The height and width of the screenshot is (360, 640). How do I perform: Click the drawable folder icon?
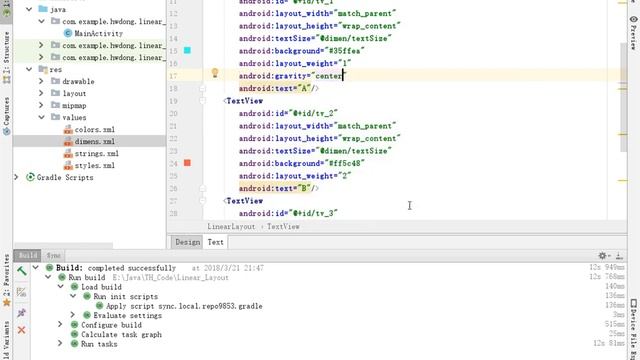pyautogui.click(x=56, y=81)
